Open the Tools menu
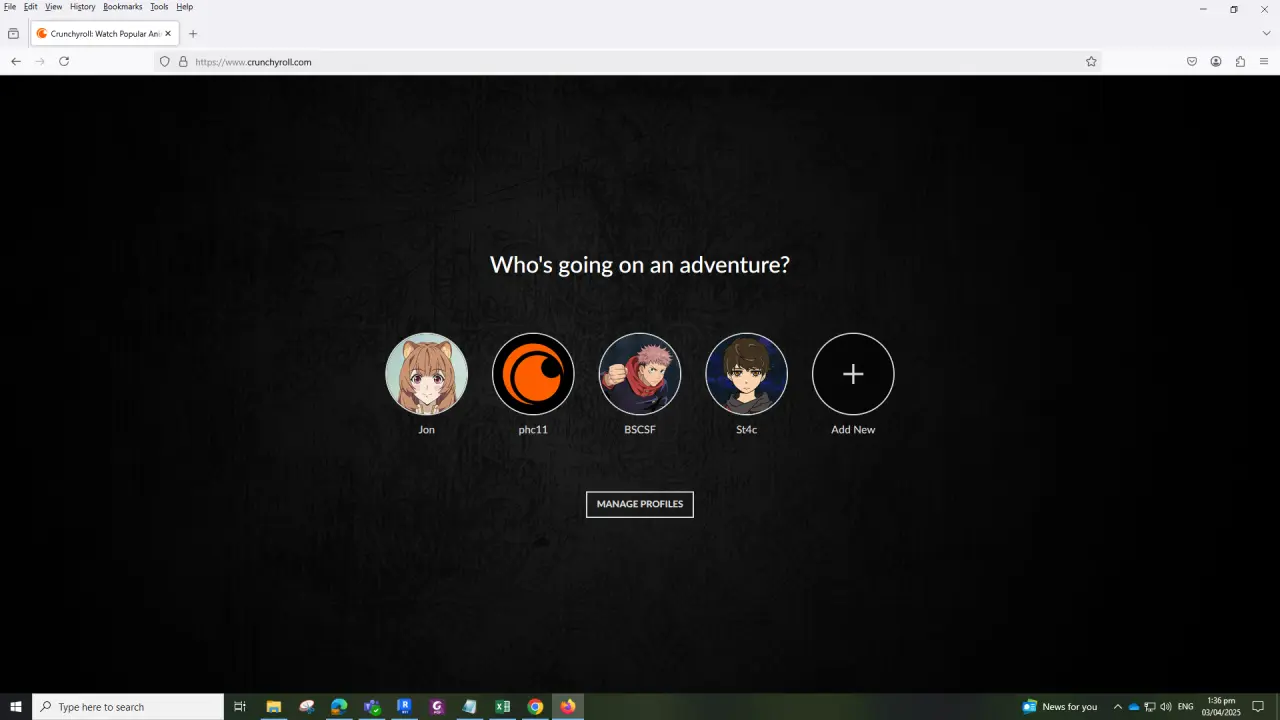 coord(160,7)
